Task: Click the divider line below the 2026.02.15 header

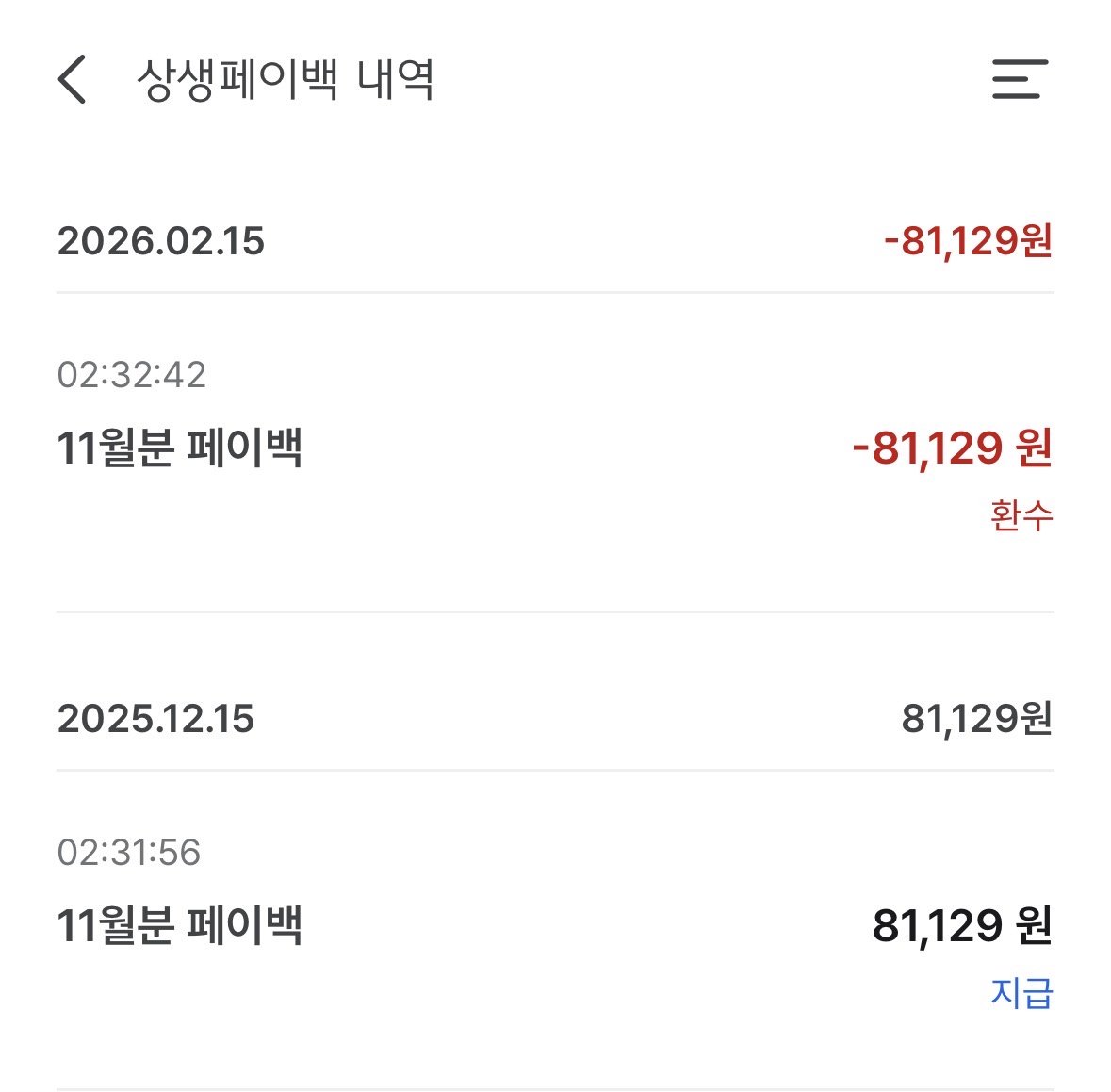Action: (555, 293)
